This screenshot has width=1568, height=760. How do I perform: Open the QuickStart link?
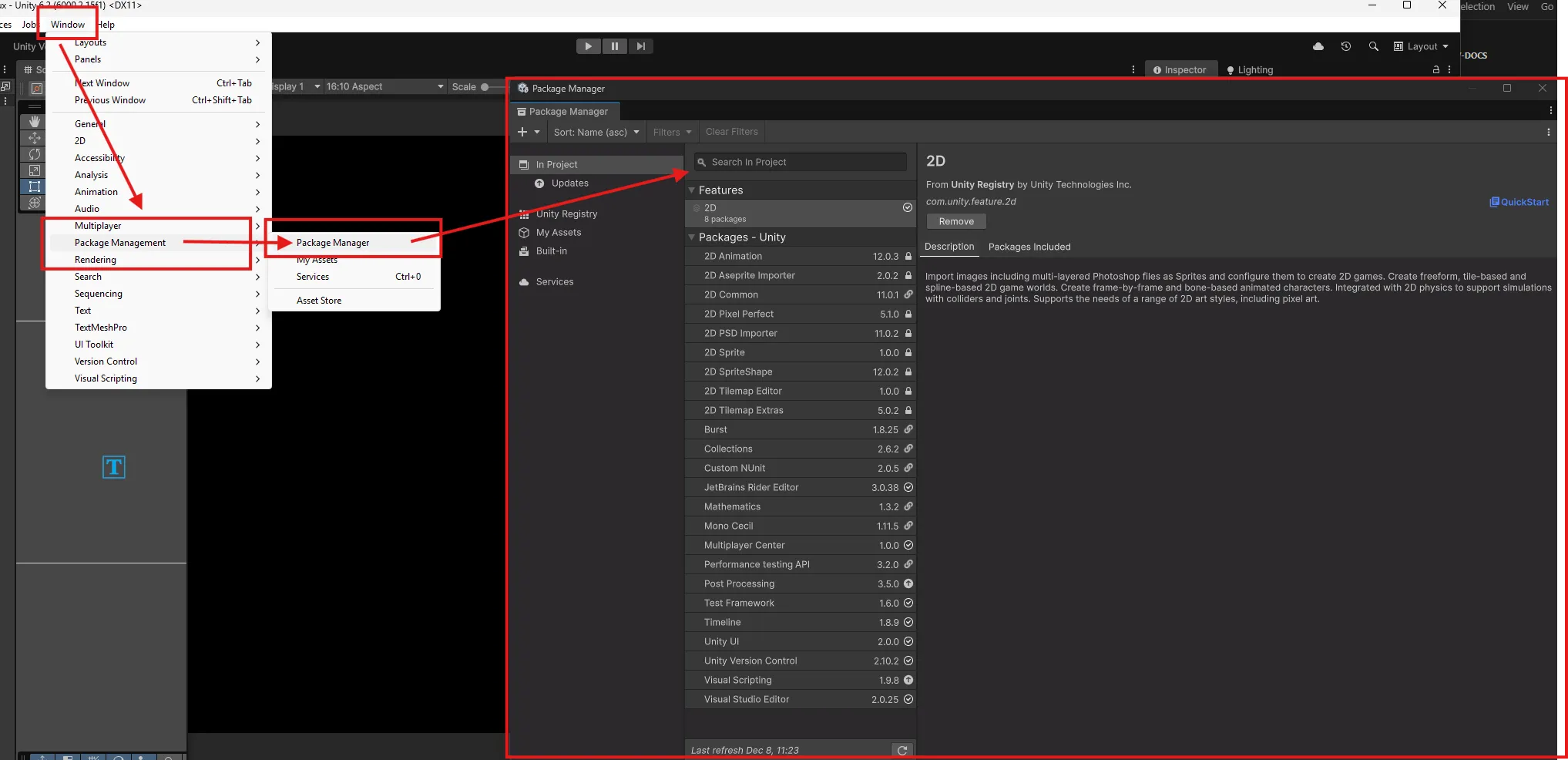[1519, 202]
